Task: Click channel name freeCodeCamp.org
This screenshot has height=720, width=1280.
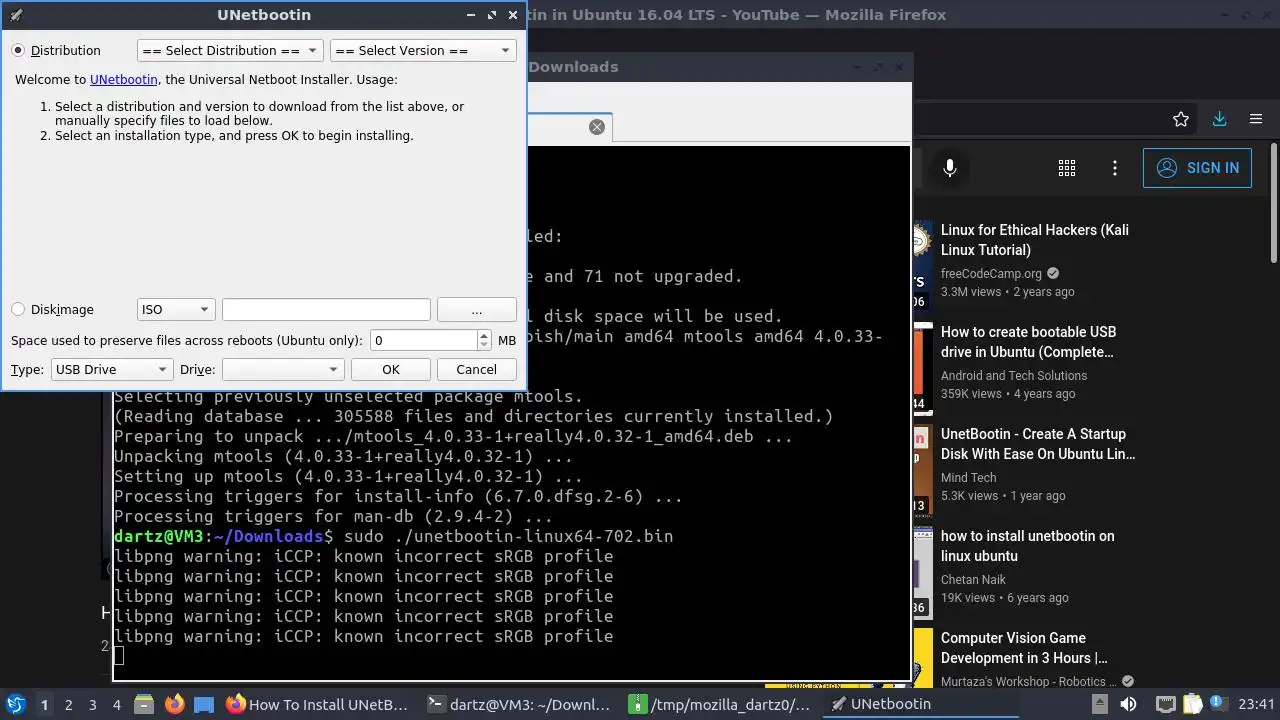Action: [x=991, y=273]
